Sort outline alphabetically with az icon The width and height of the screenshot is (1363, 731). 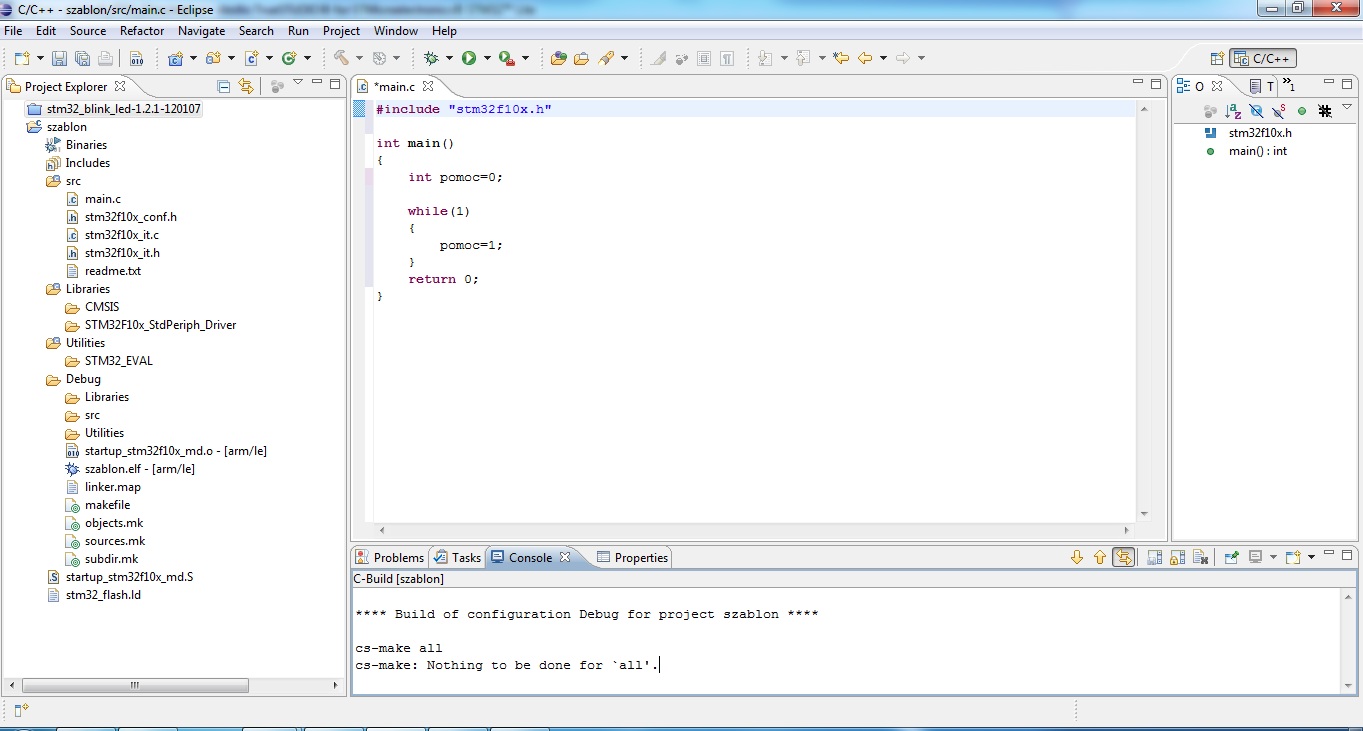pyautogui.click(x=1233, y=111)
